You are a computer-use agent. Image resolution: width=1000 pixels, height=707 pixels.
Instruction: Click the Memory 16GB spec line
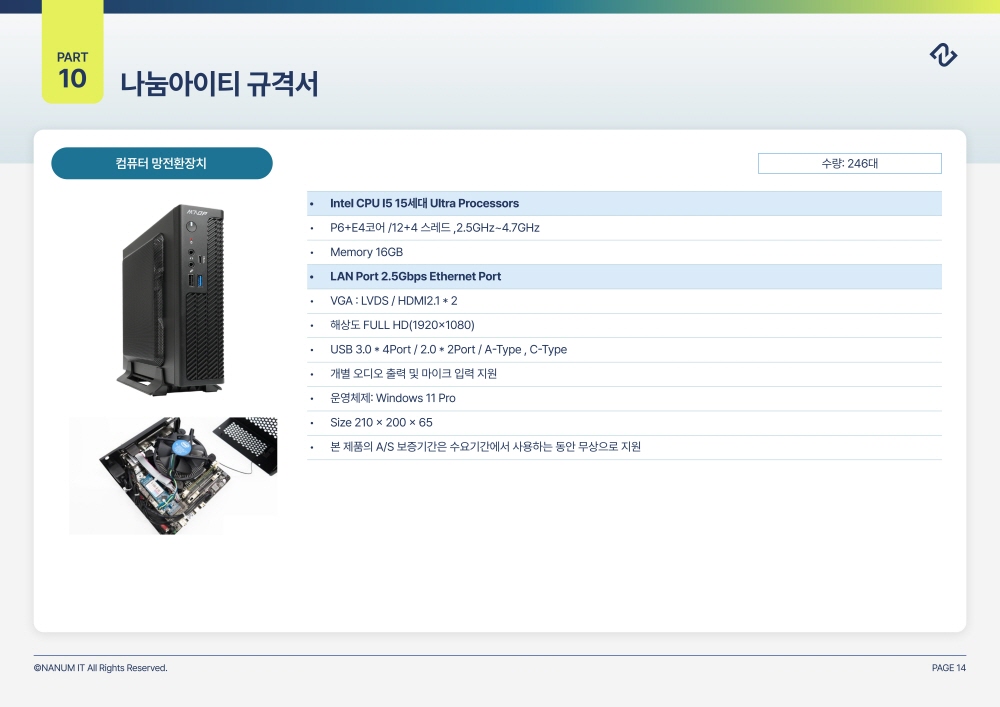366,252
